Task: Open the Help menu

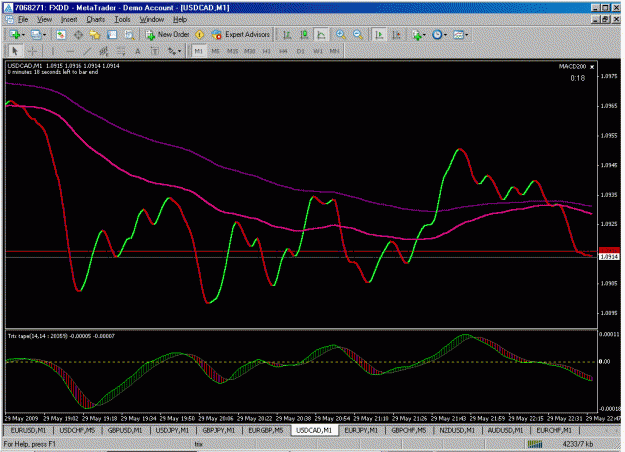Action: pyautogui.click(x=180, y=20)
